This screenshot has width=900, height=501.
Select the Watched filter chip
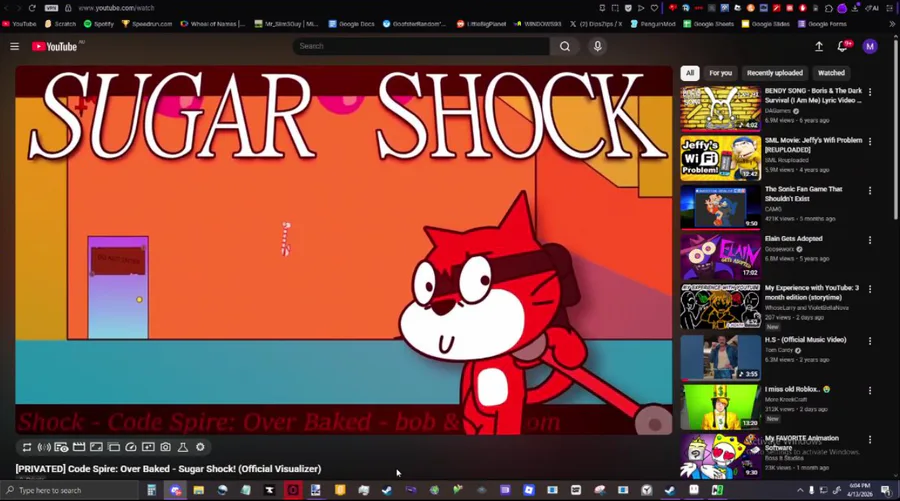pos(831,73)
